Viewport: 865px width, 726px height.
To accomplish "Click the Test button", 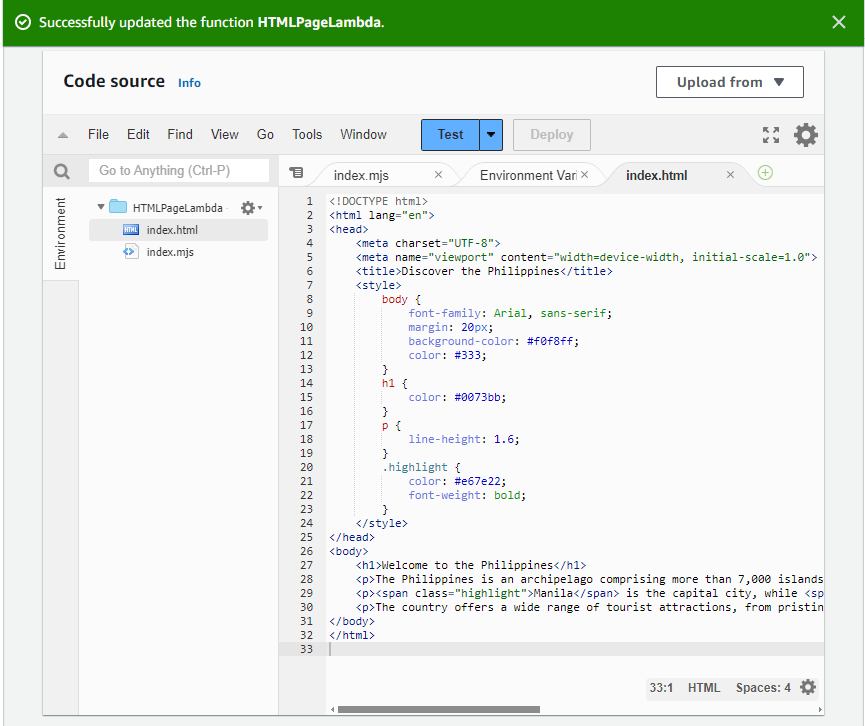I will [450, 135].
